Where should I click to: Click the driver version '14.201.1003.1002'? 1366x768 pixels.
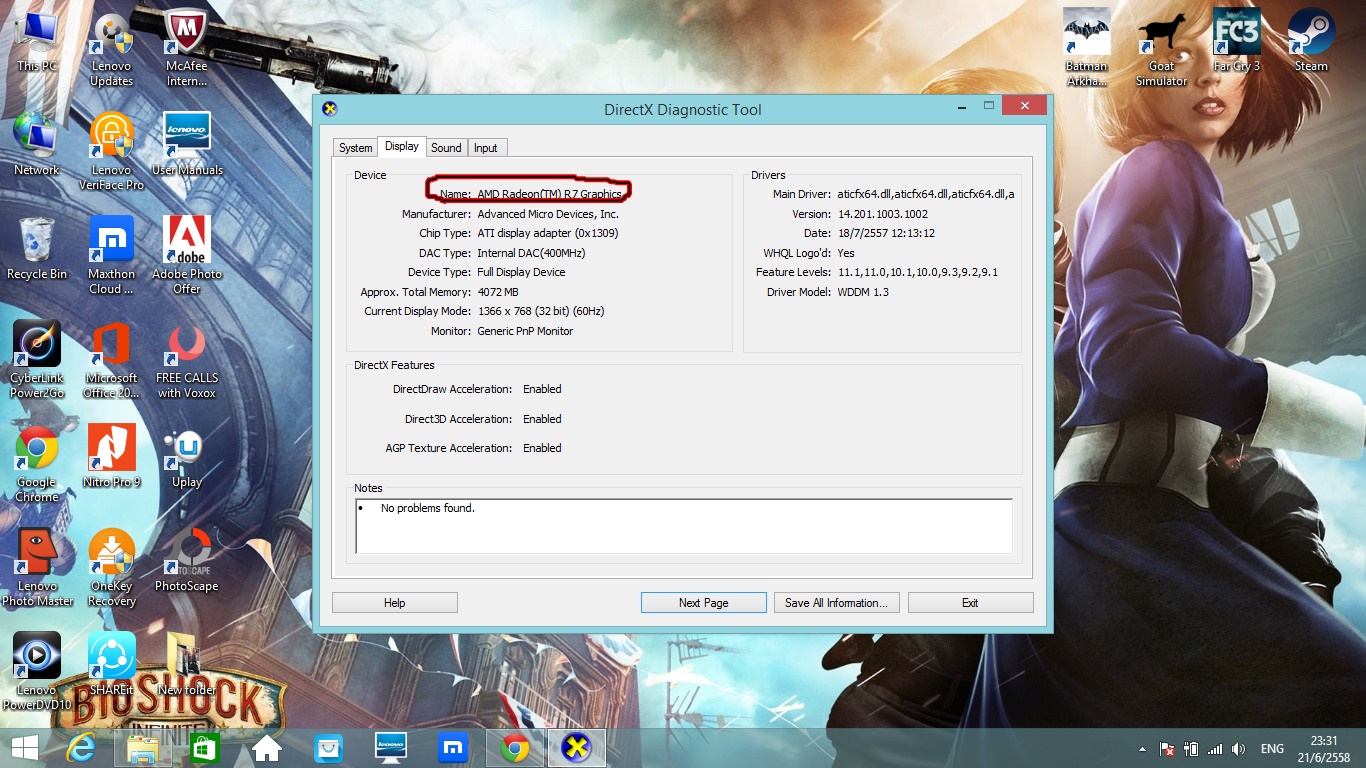(x=883, y=214)
